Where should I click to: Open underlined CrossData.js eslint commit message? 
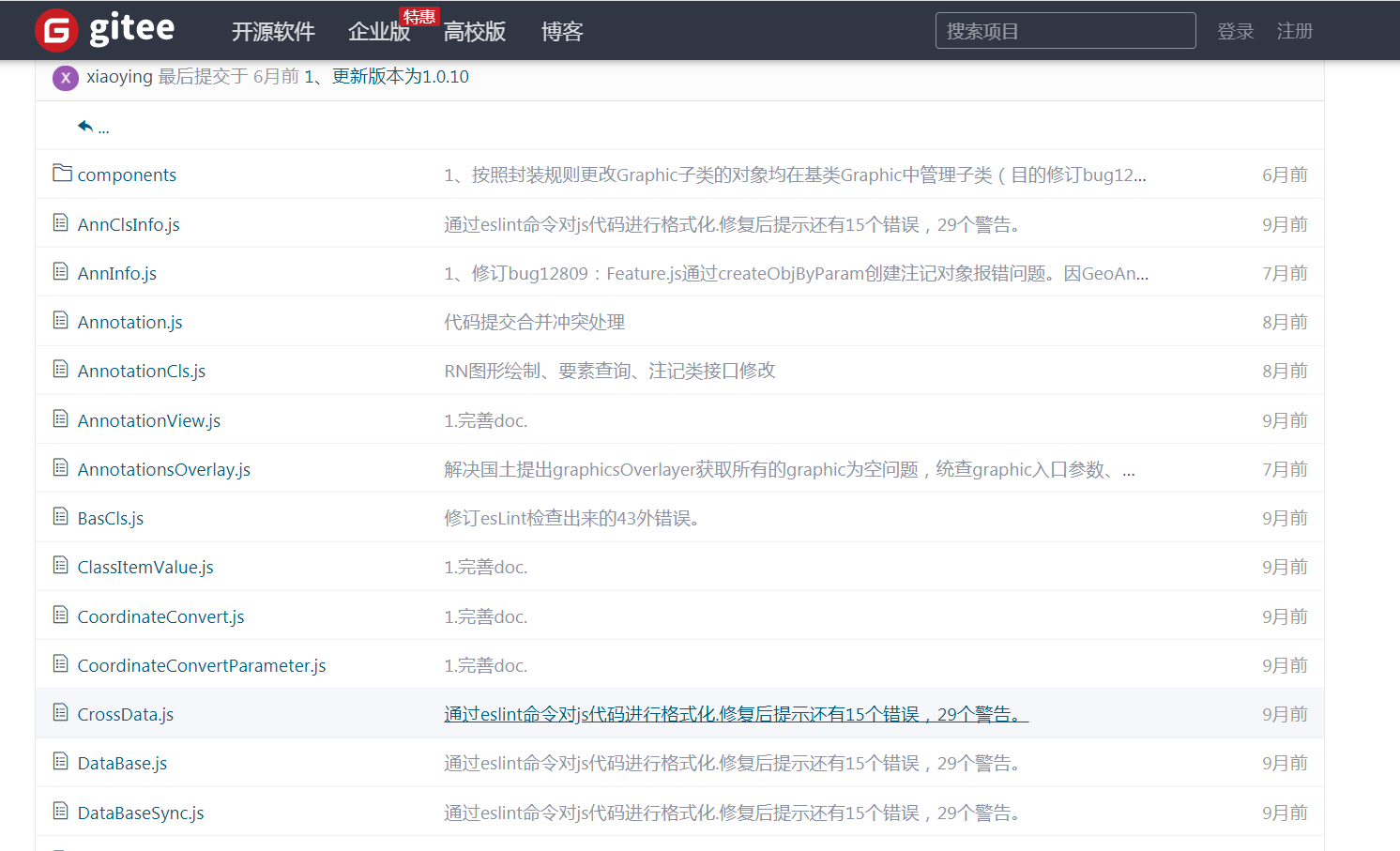737,715
